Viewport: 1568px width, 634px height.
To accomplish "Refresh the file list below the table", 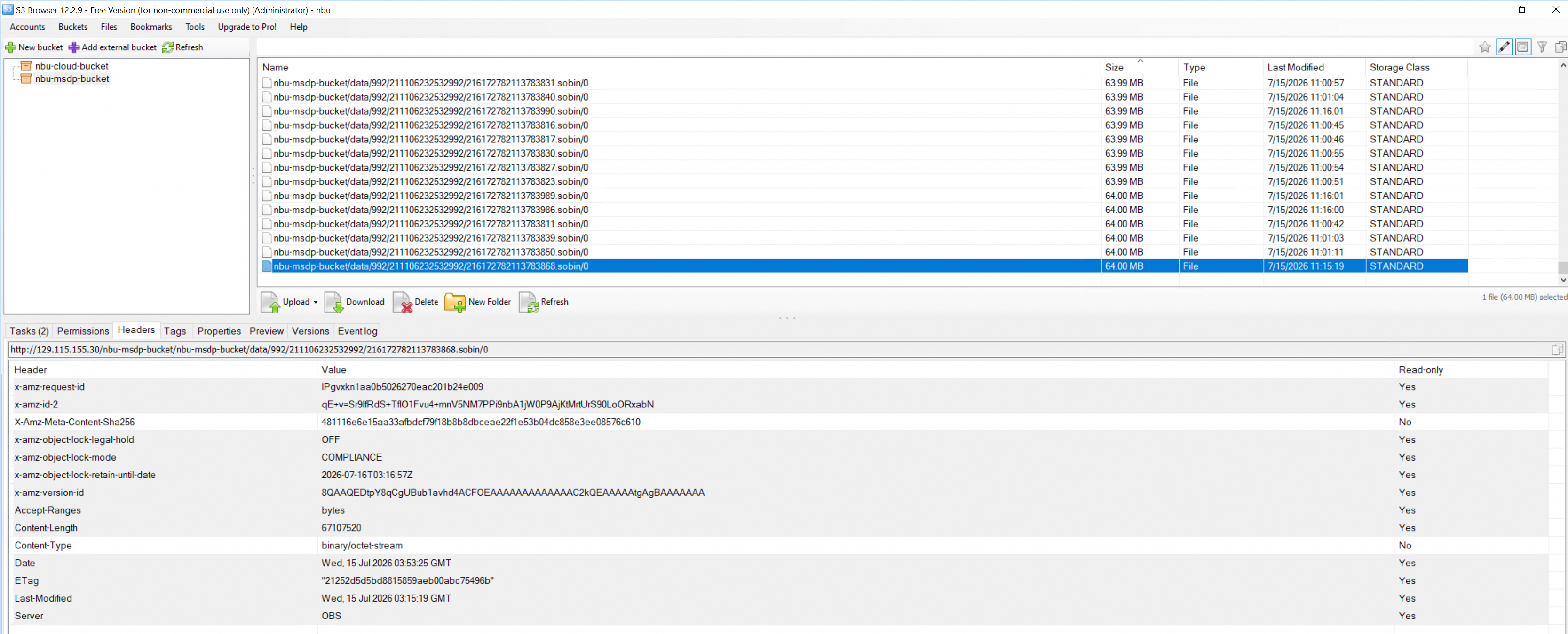I will click(544, 302).
